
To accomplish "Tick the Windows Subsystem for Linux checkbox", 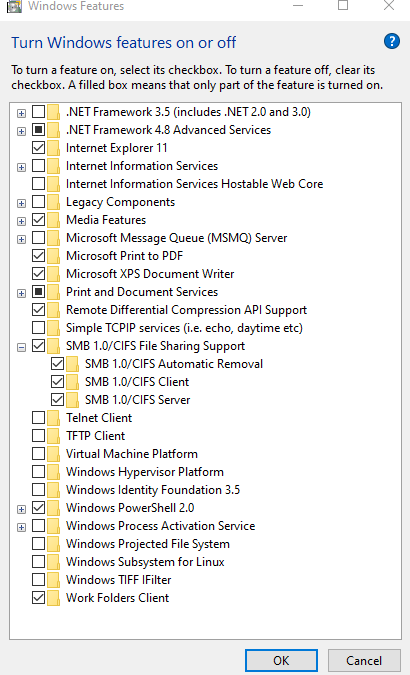I will point(38,562).
